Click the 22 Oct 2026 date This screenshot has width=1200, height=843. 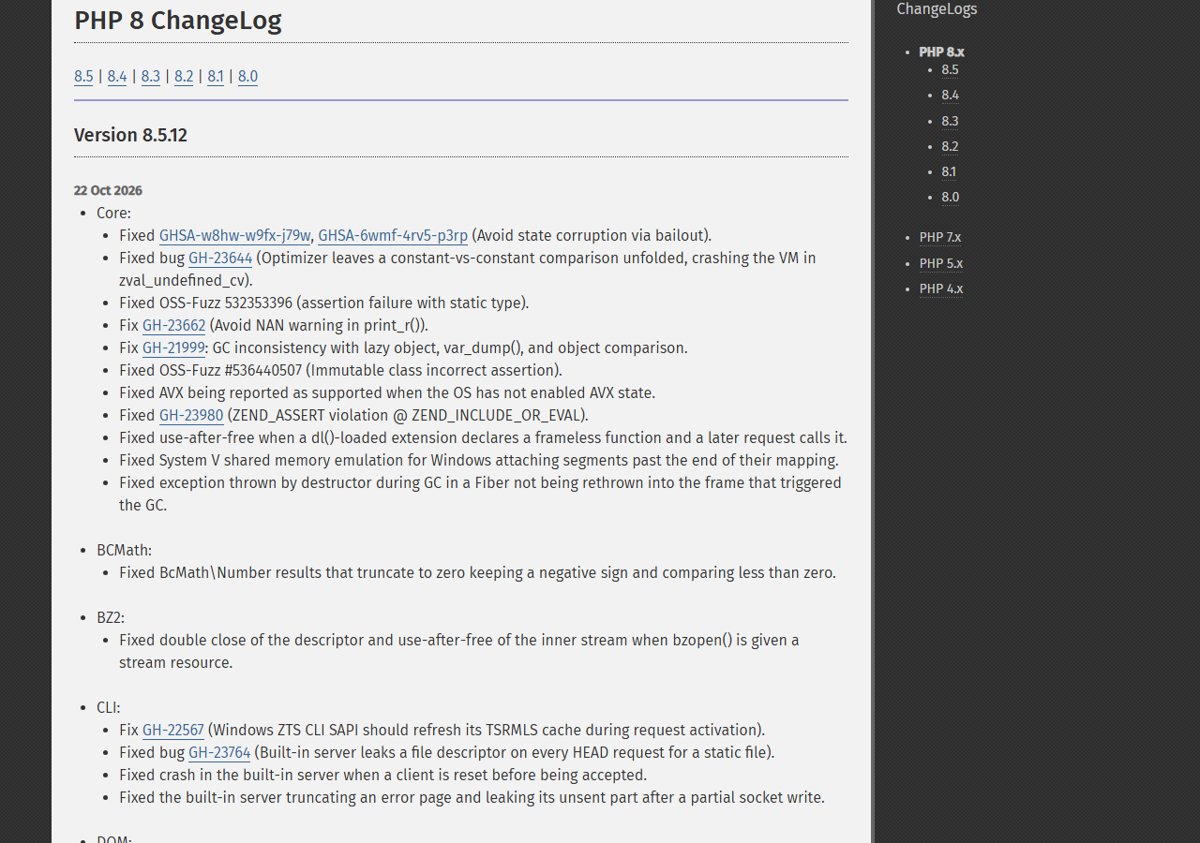(108, 190)
